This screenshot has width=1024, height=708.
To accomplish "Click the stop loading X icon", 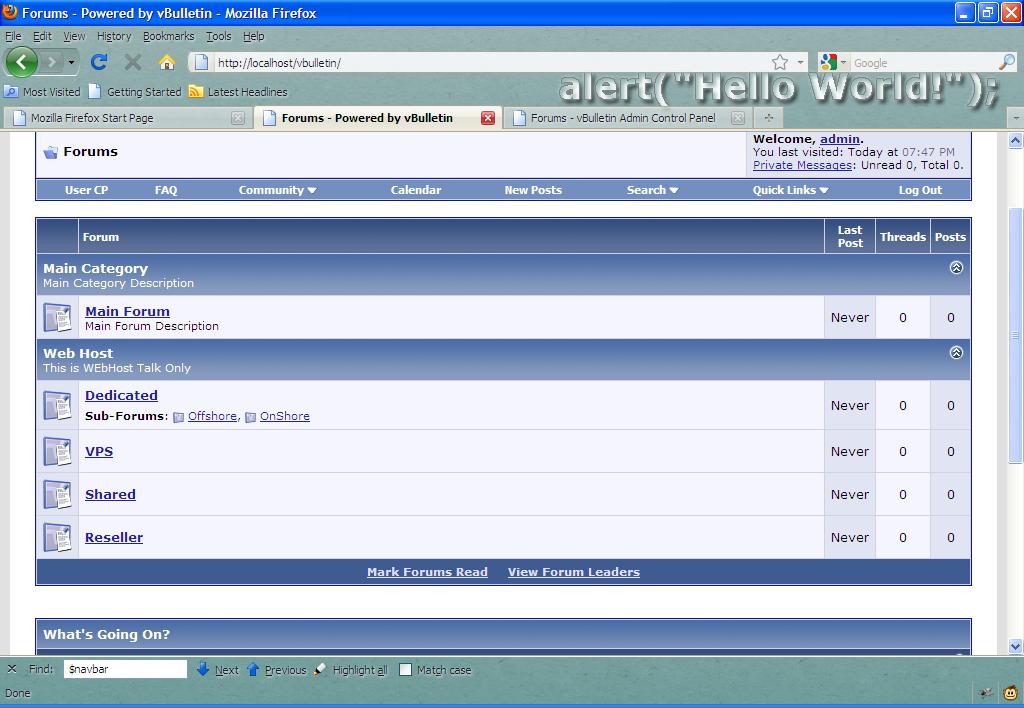I will [133, 63].
